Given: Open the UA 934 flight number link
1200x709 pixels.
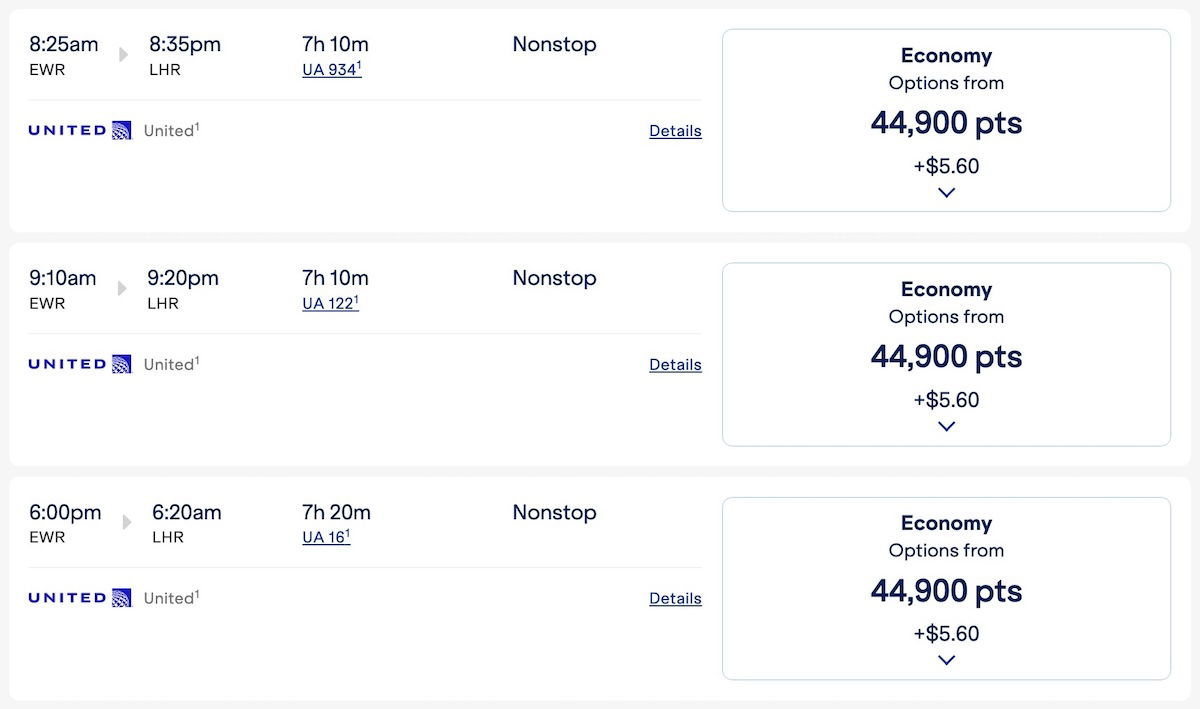Looking at the screenshot, I should tap(330, 70).
